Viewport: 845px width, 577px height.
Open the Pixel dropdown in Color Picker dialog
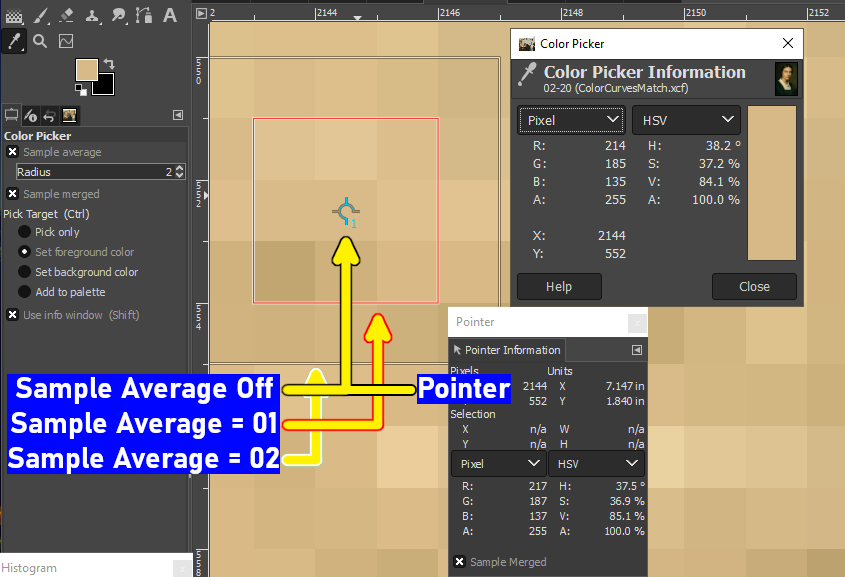pos(572,120)
